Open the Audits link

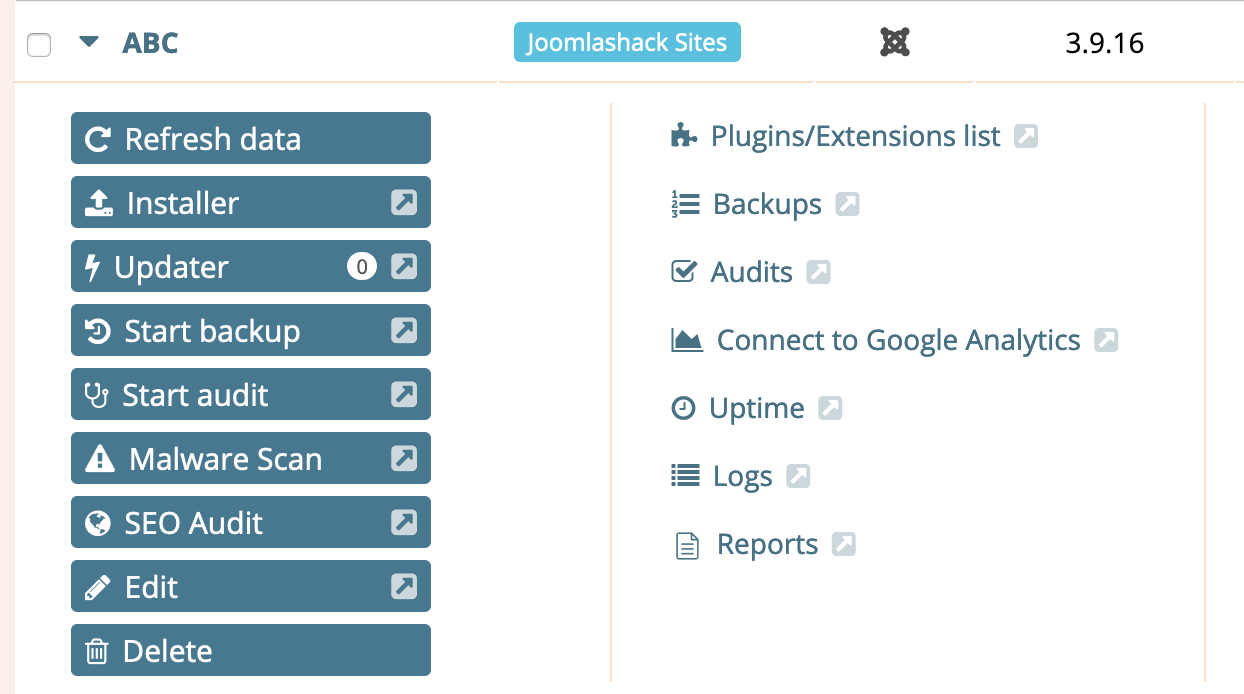[752, 272]
